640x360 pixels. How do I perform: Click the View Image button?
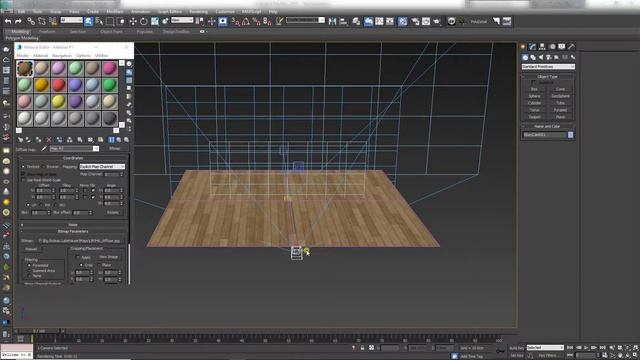(x=108, y=257)
